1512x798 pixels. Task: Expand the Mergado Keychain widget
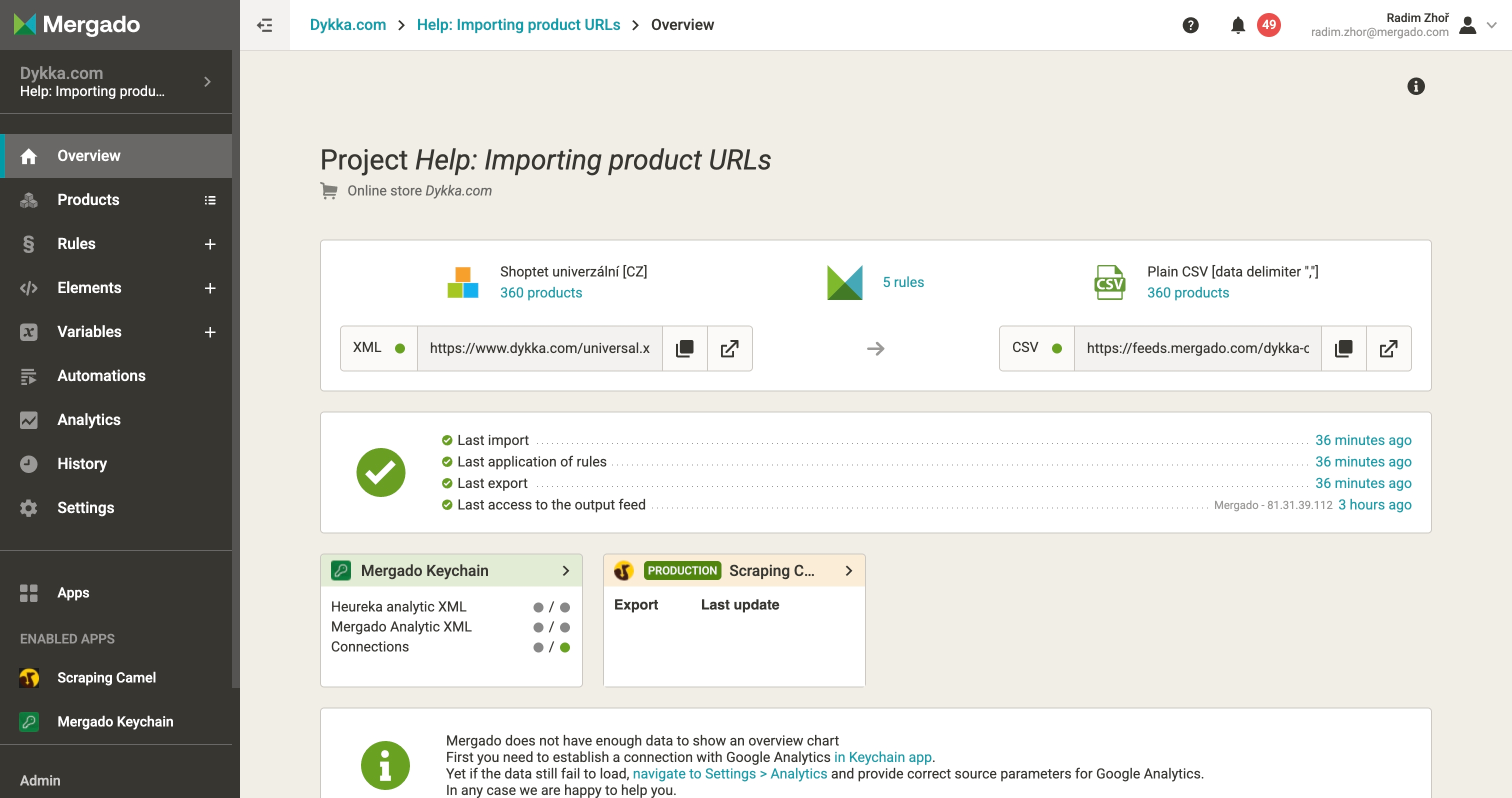(565, 571)
